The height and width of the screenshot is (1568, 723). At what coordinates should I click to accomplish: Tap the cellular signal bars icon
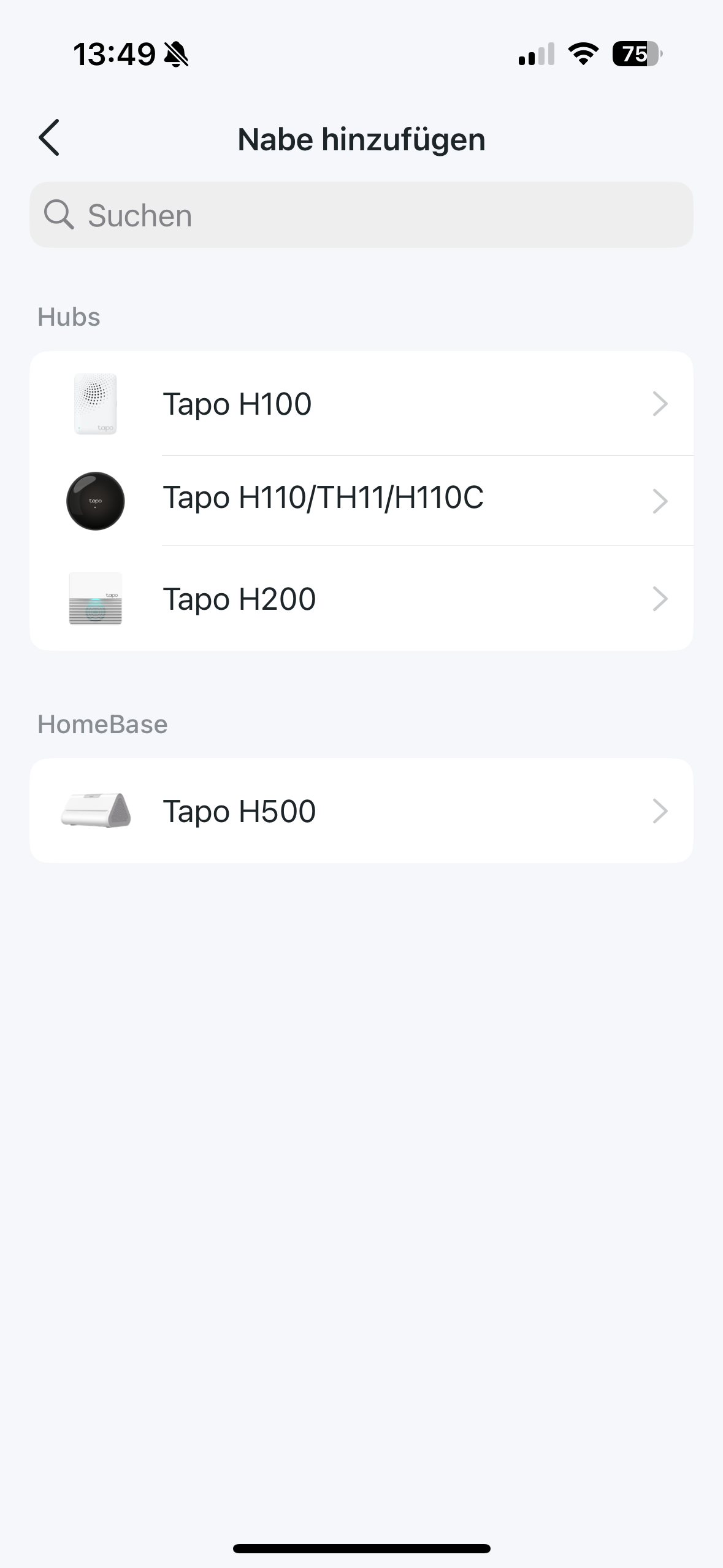pyautogui.click(x=536, y=54)
